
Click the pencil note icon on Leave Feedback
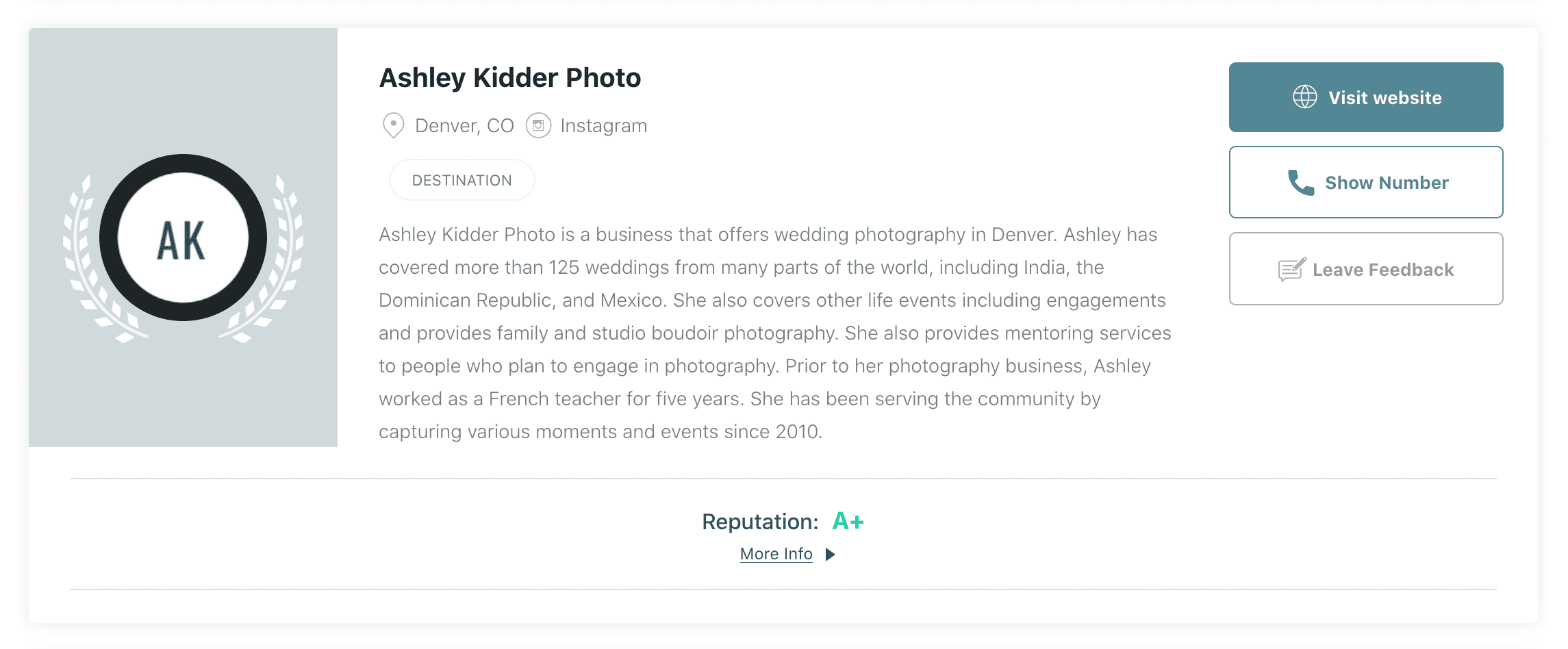[x=1291, y=270]
